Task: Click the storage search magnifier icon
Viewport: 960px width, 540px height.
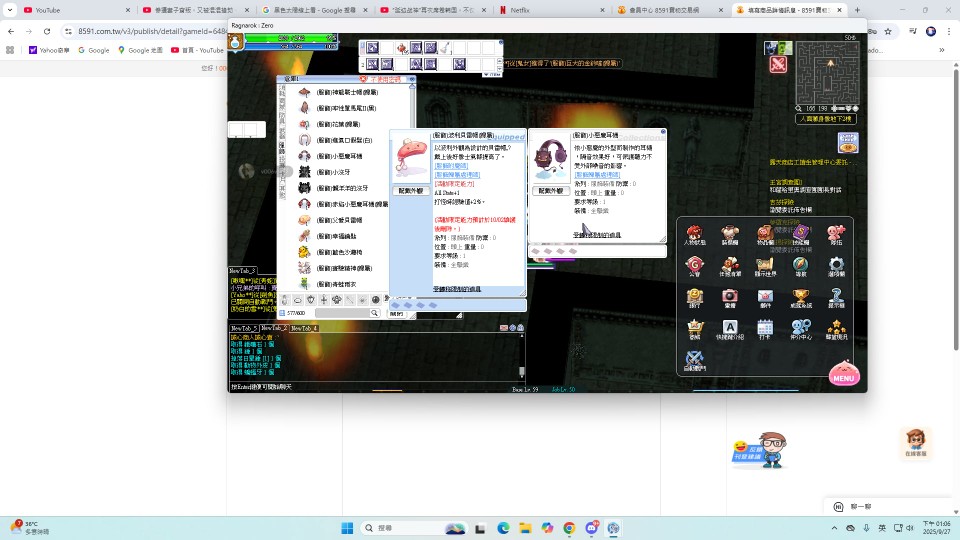Action: pos(375,313)
